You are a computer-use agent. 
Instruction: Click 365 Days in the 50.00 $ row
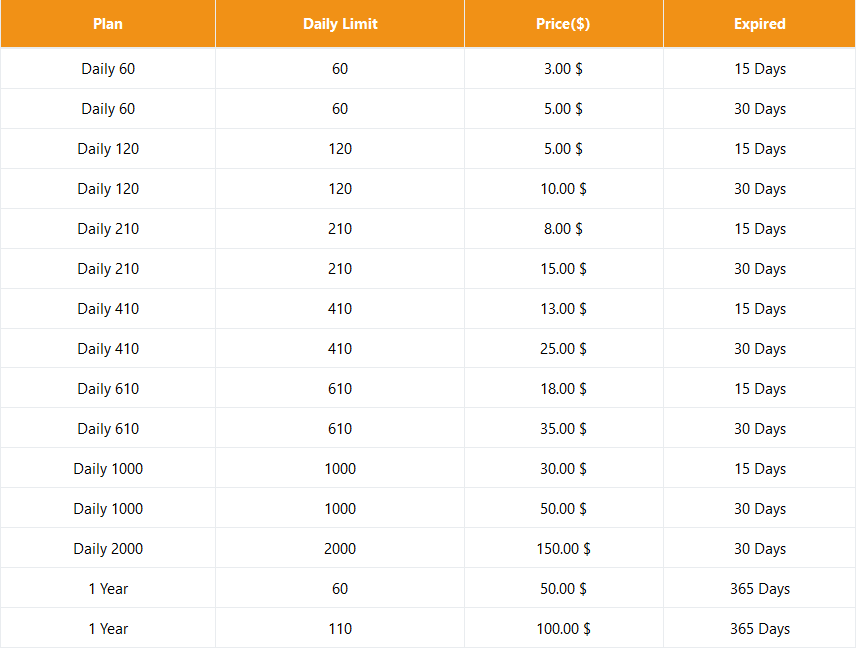pyautogui.click(x=760, y=589)
